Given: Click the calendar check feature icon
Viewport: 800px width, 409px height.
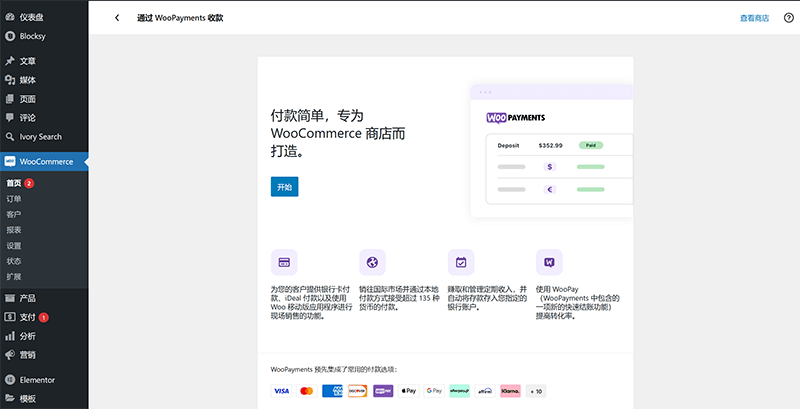Looking at the screenshot, I should (461, 263).
